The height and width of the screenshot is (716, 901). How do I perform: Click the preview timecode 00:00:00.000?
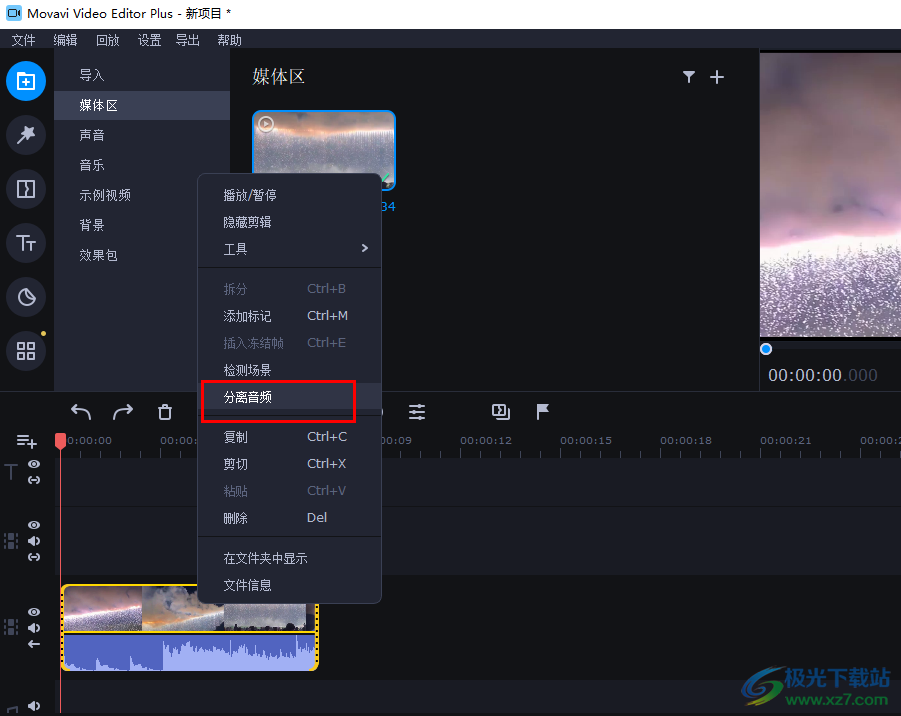click(822, 375)
